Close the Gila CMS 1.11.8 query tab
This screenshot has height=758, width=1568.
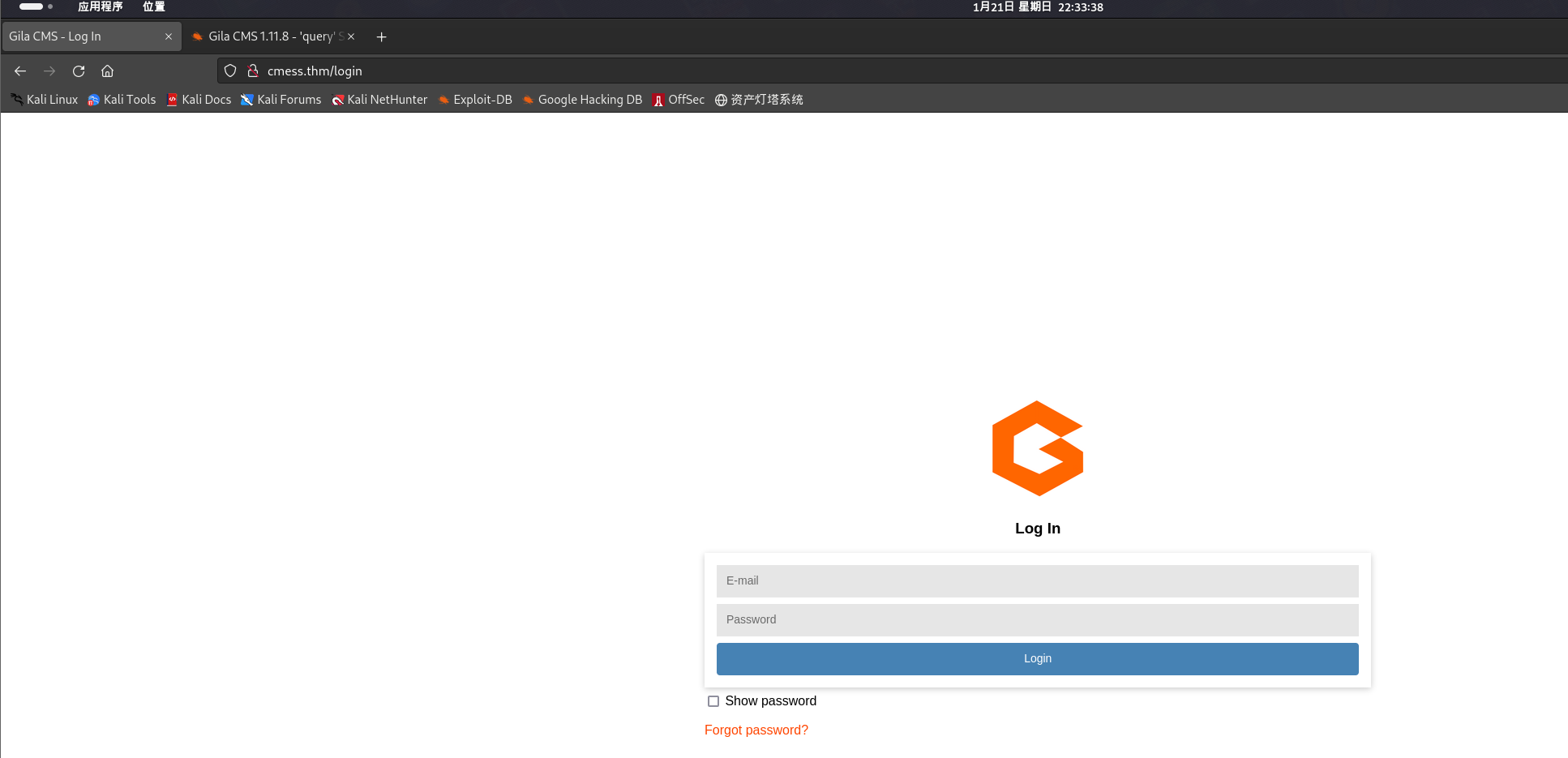[351, 36]
